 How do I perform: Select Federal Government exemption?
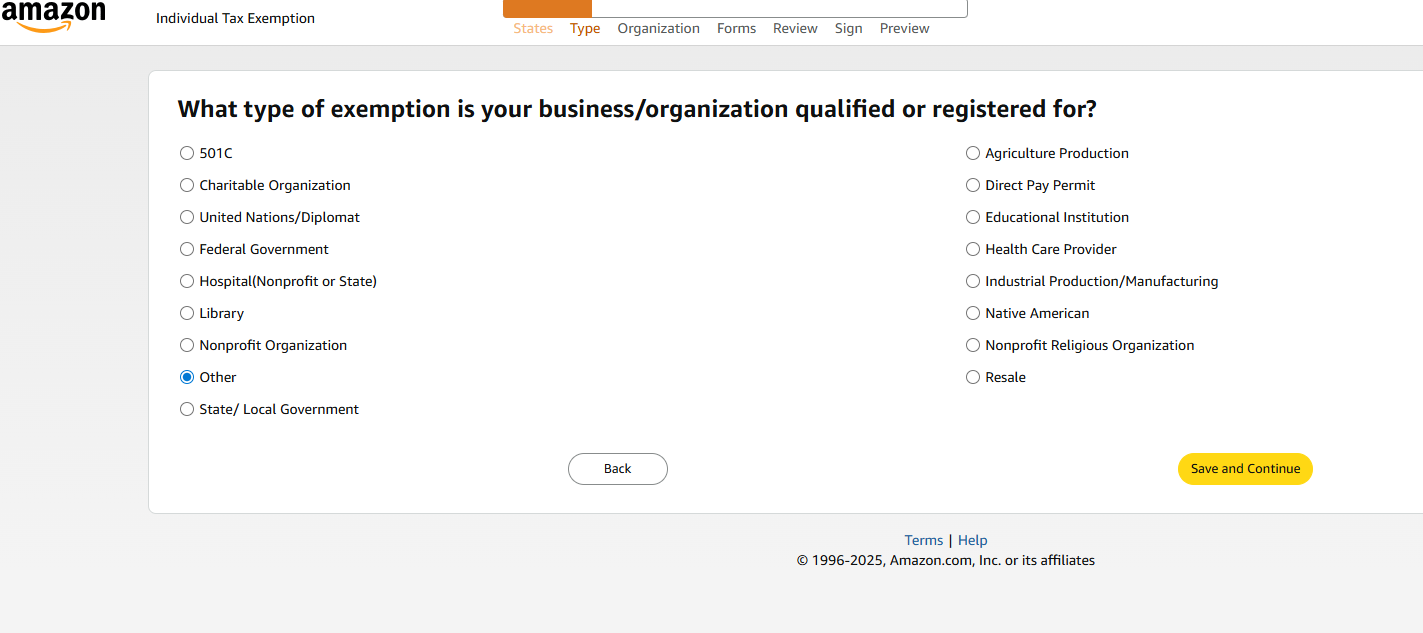(x=187, y=249)
